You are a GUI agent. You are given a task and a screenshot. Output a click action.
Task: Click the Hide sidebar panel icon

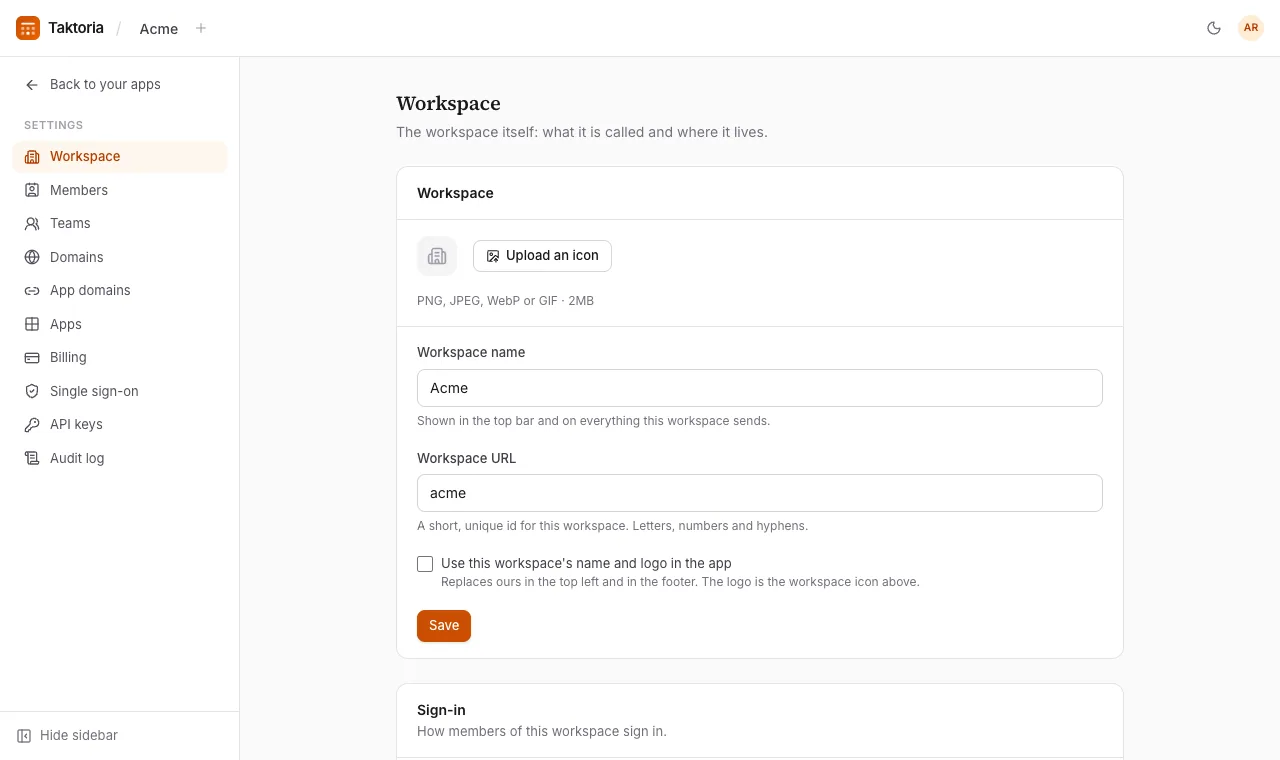tap(24, 736)
